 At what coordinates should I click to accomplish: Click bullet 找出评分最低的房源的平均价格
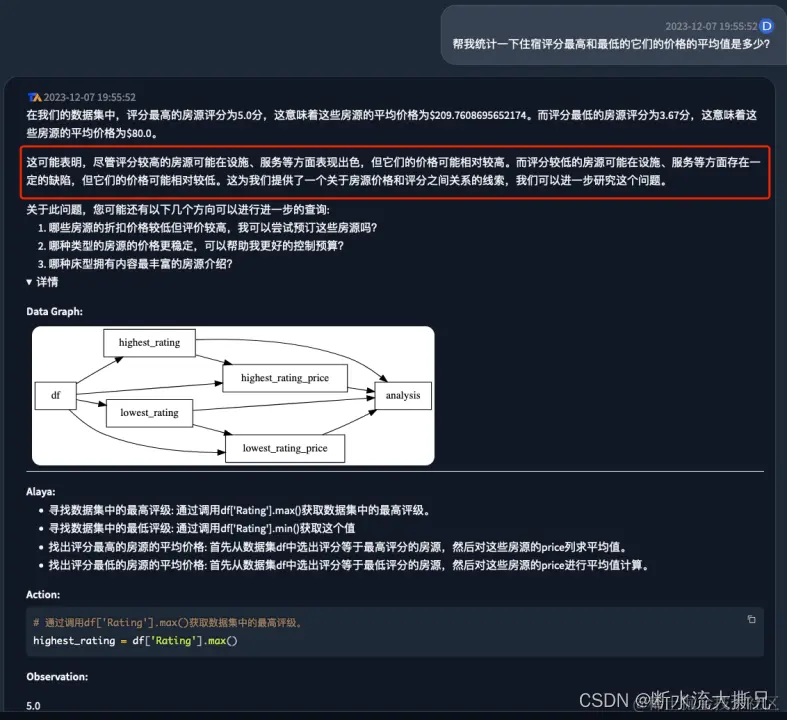(350, 565)
